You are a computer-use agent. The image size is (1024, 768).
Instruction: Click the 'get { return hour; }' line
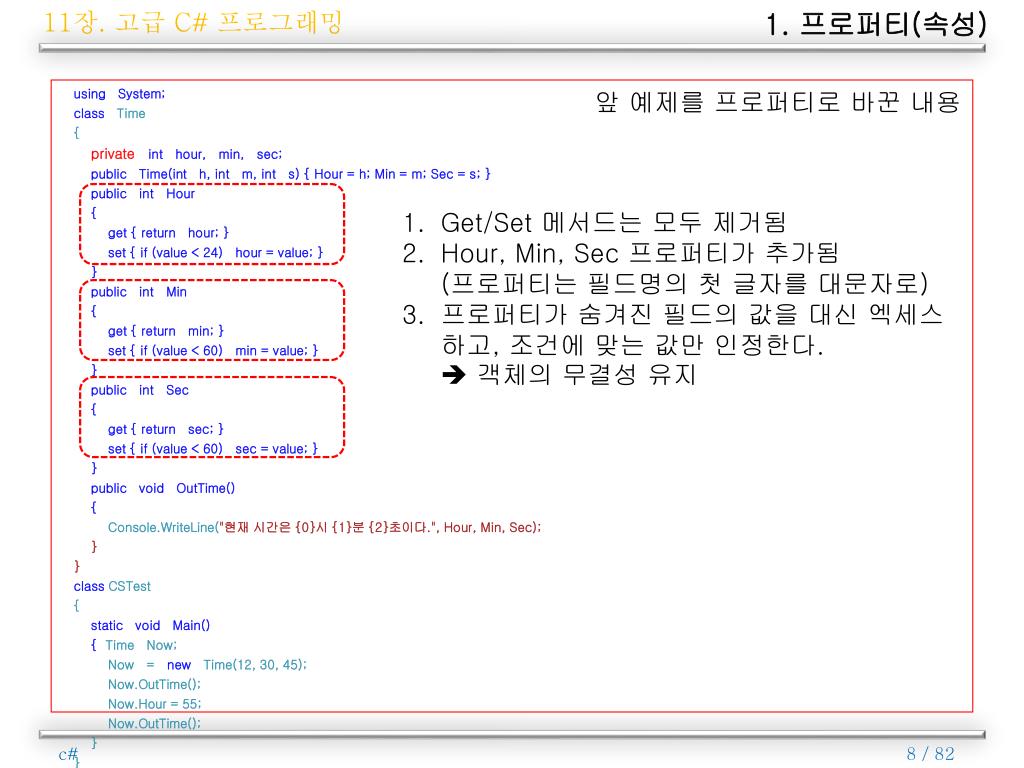tap(168, 233)
